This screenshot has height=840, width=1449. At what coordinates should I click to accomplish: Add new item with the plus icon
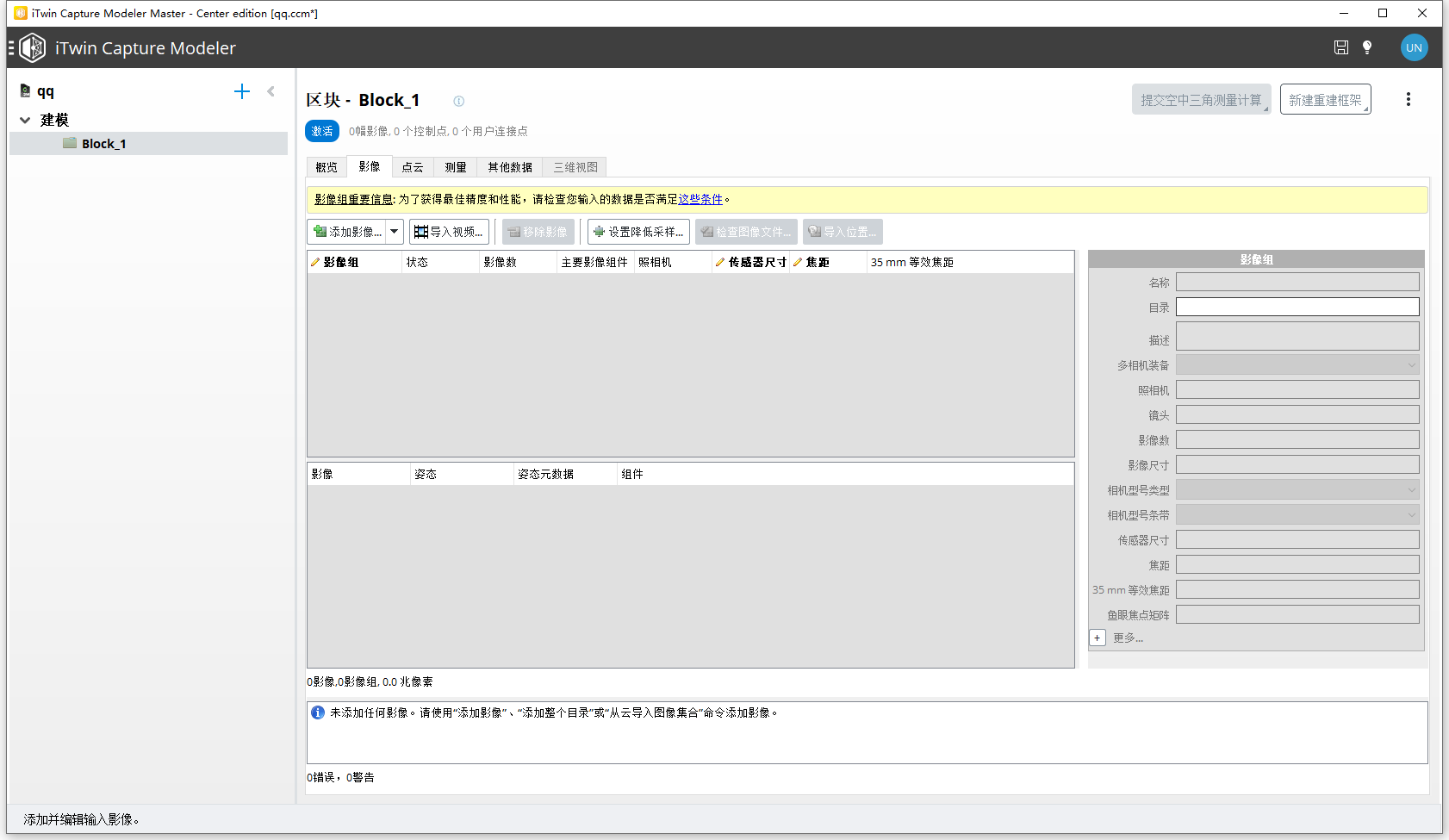click(242, 91)
